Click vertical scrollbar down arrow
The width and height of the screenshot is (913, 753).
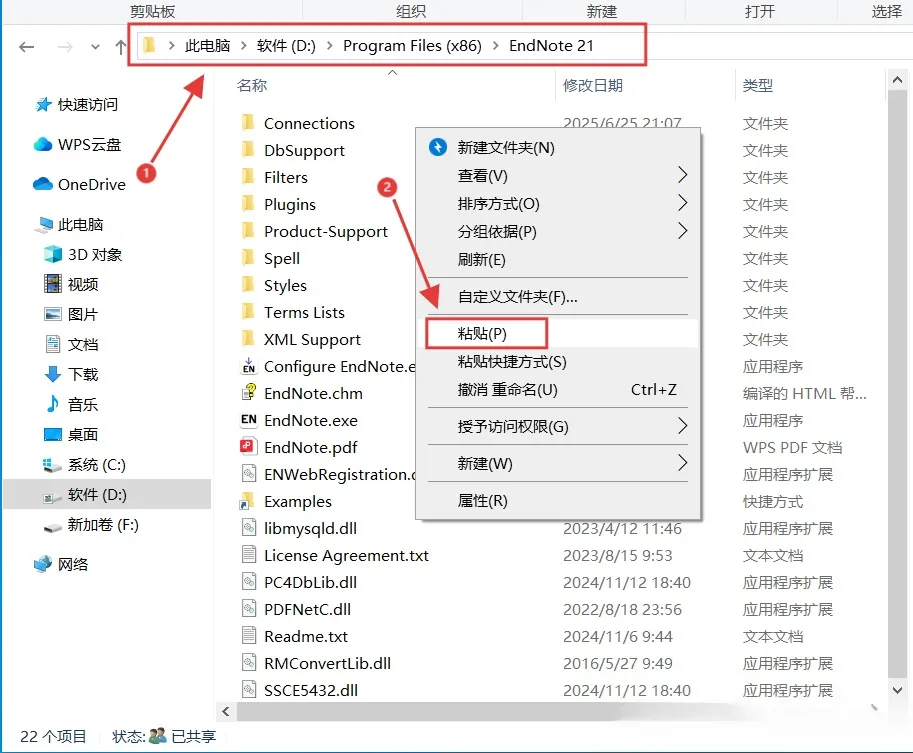click(897, 690)
